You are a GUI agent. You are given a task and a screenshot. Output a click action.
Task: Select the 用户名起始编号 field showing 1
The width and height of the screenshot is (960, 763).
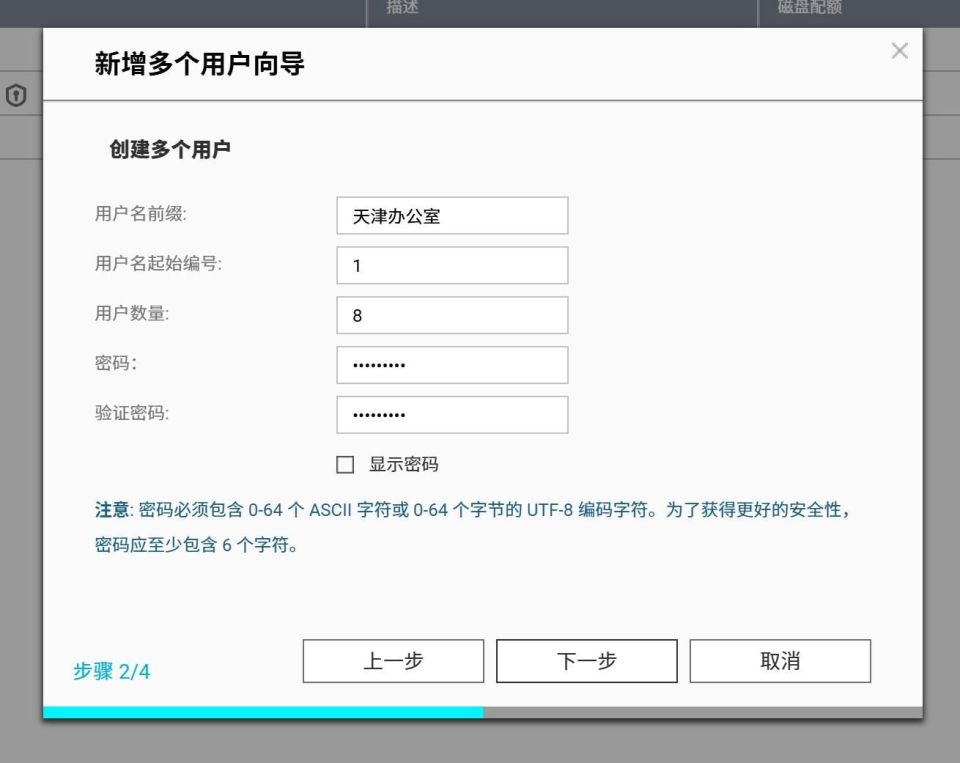[x=452, y=264]
